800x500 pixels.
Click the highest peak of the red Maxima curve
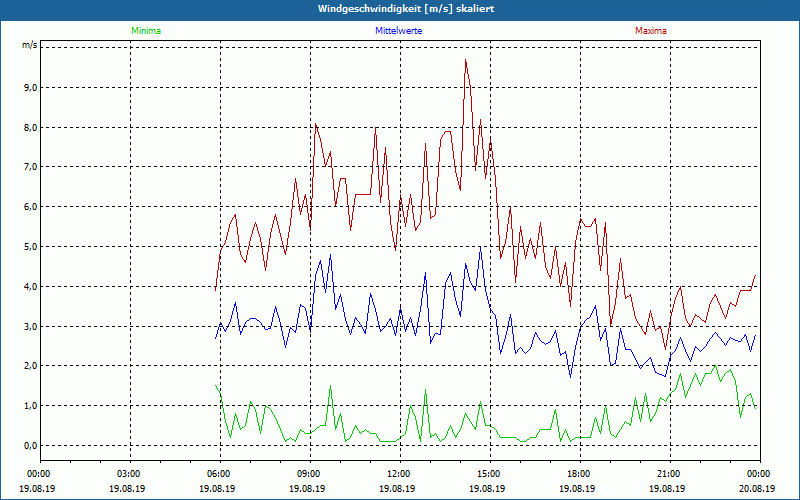click(465, 60)
